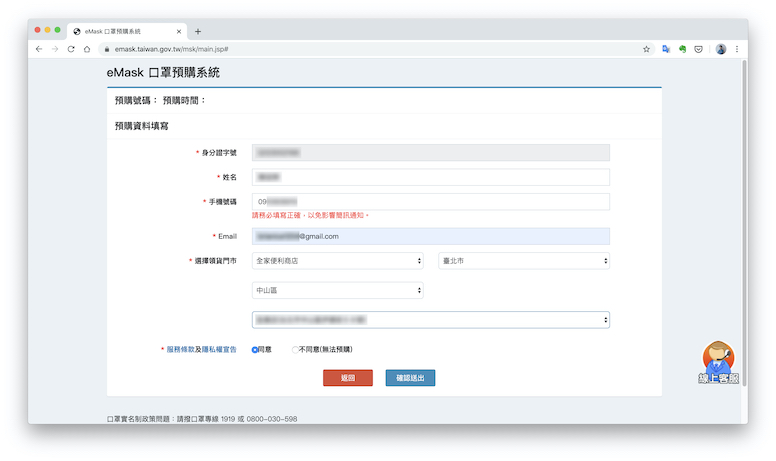The height and width of the screenshot is (461, 776).
Task: Open the 線上客服 online support avatar
Action: pos(718,362)
